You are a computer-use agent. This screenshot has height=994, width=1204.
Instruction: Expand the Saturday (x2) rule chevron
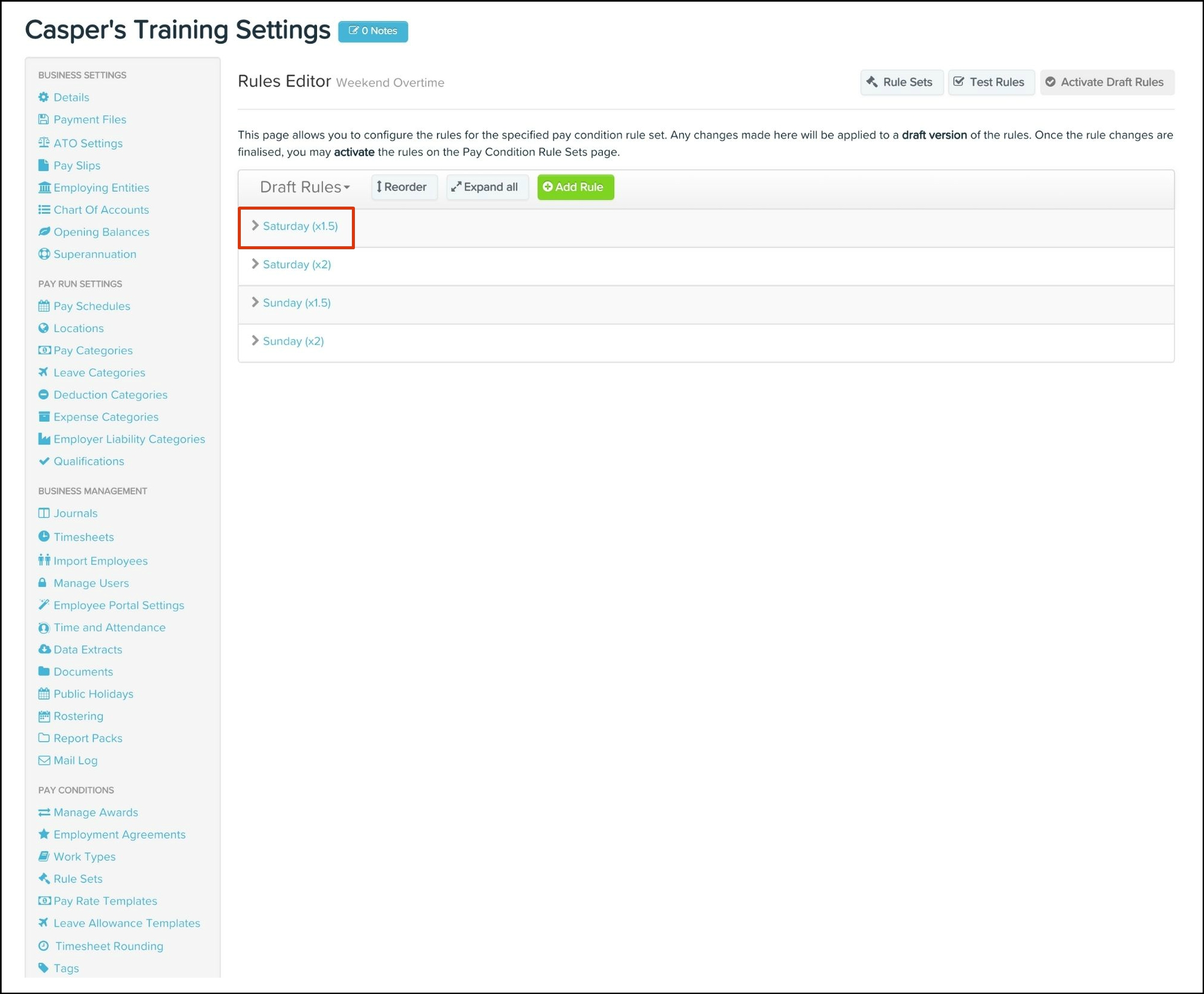click(x=255, y=264)
